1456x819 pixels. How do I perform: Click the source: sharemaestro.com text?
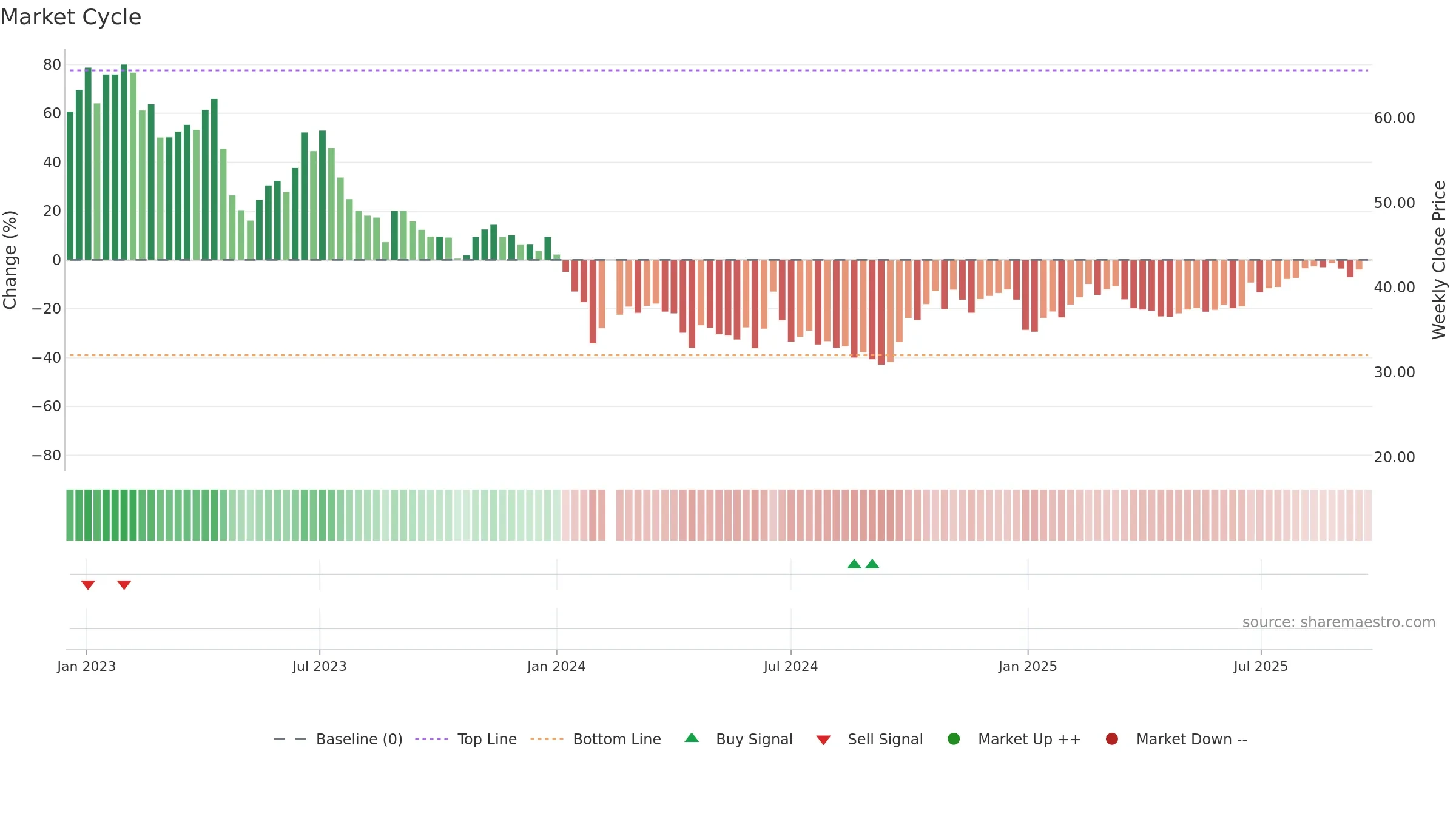tap(1339, 622)
